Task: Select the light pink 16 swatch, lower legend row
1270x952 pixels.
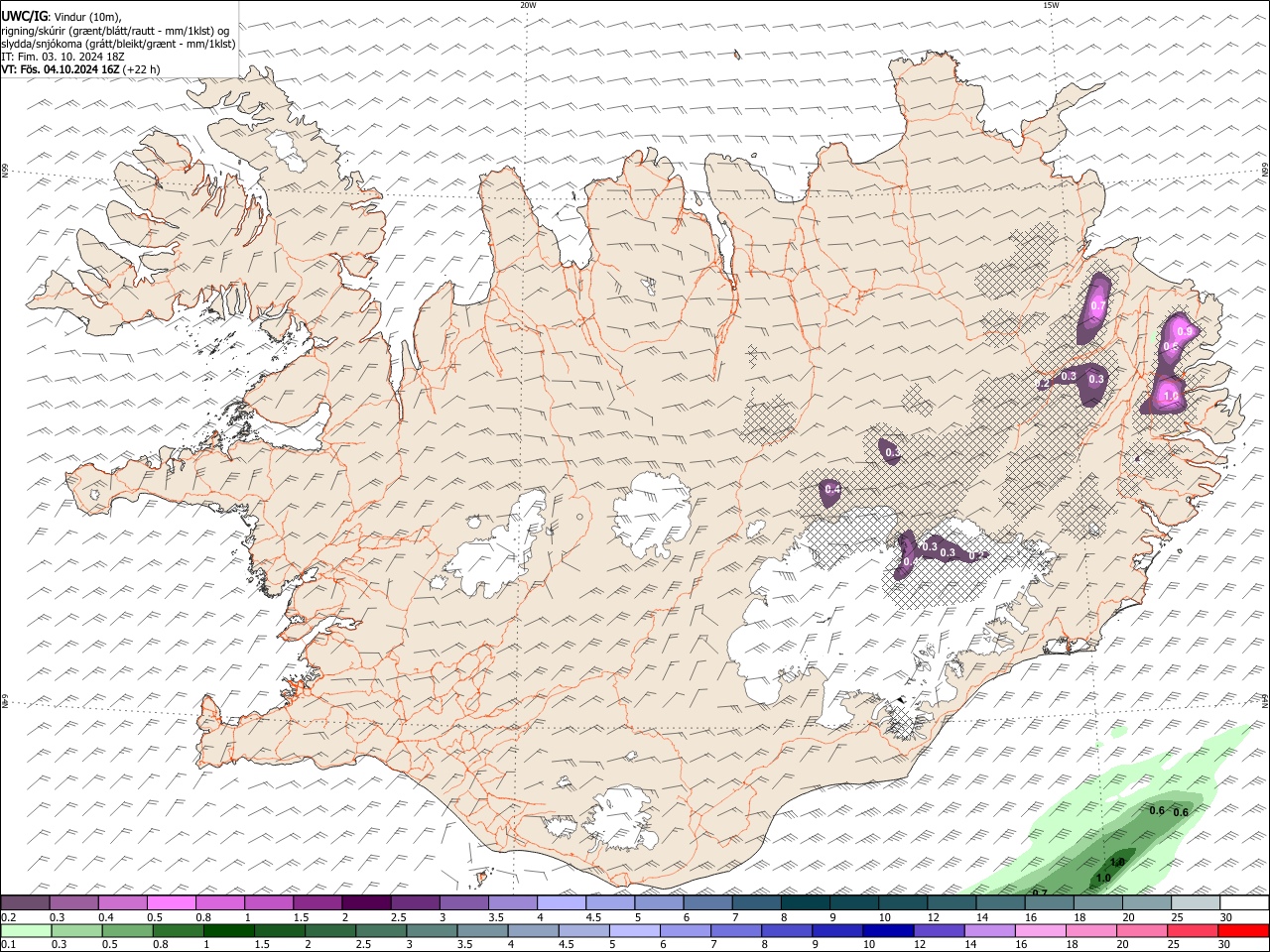Action: point(1039,930)
